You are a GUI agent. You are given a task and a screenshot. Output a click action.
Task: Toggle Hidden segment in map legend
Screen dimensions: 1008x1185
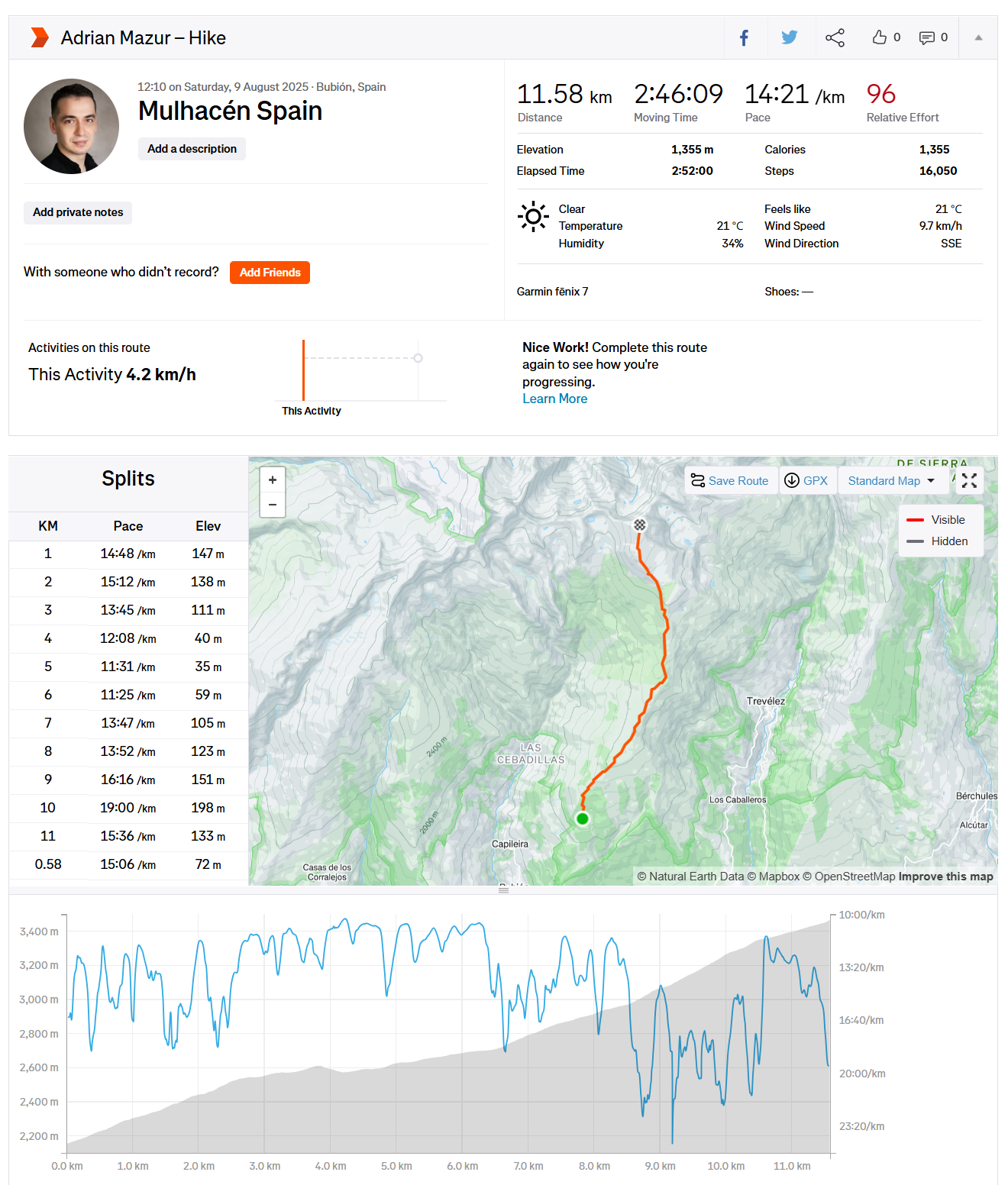938,541
